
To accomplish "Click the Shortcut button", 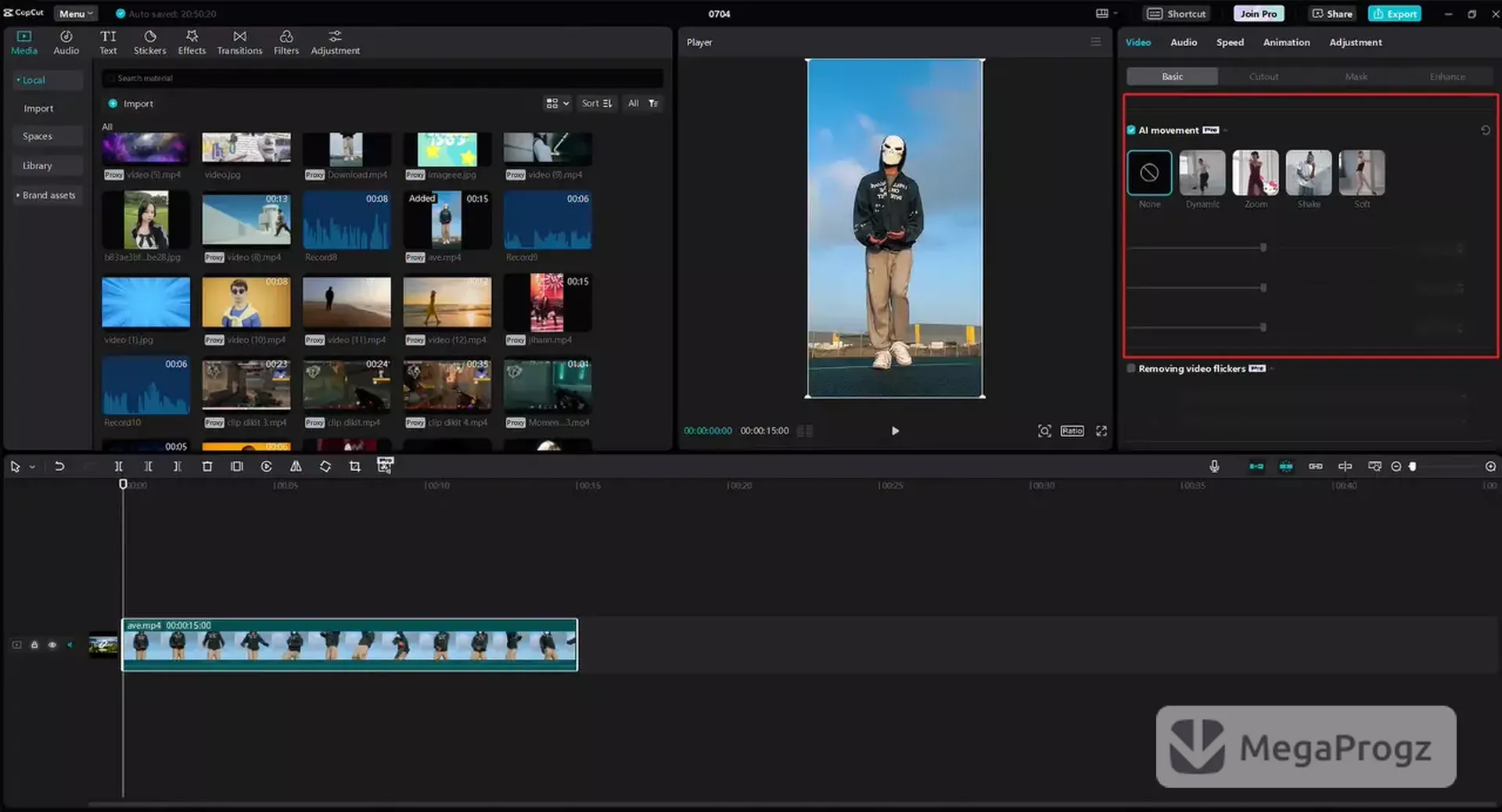I will point(1177,13).
